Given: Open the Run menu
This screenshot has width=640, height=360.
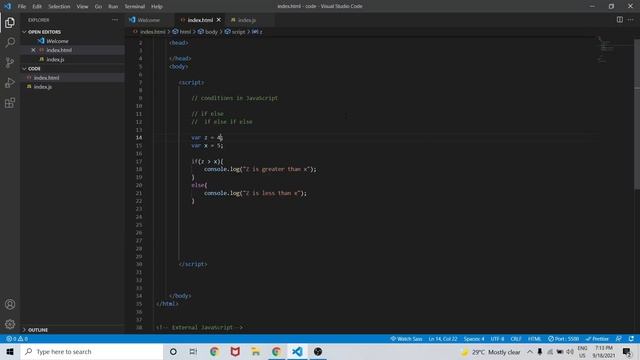Looking at the screenshot, I should [x=113, y=7].
